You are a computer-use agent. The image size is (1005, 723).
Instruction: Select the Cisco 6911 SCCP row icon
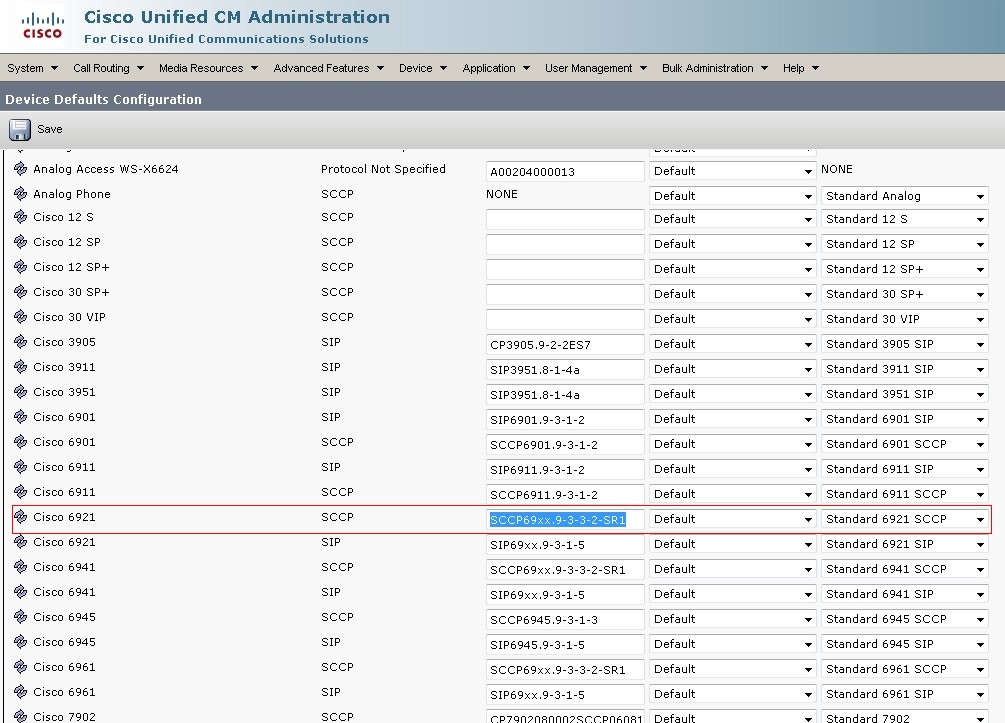[x=21, y=492]
